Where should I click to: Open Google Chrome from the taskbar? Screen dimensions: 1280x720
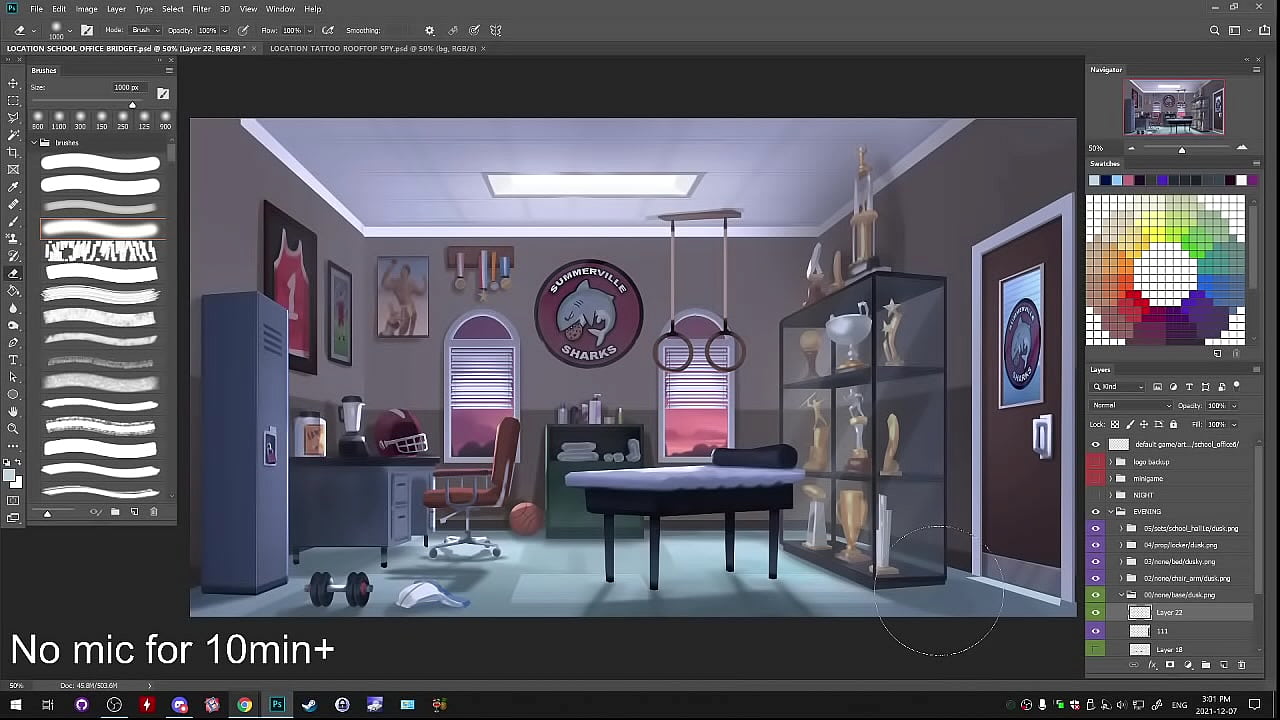click(x=244, y=705)
